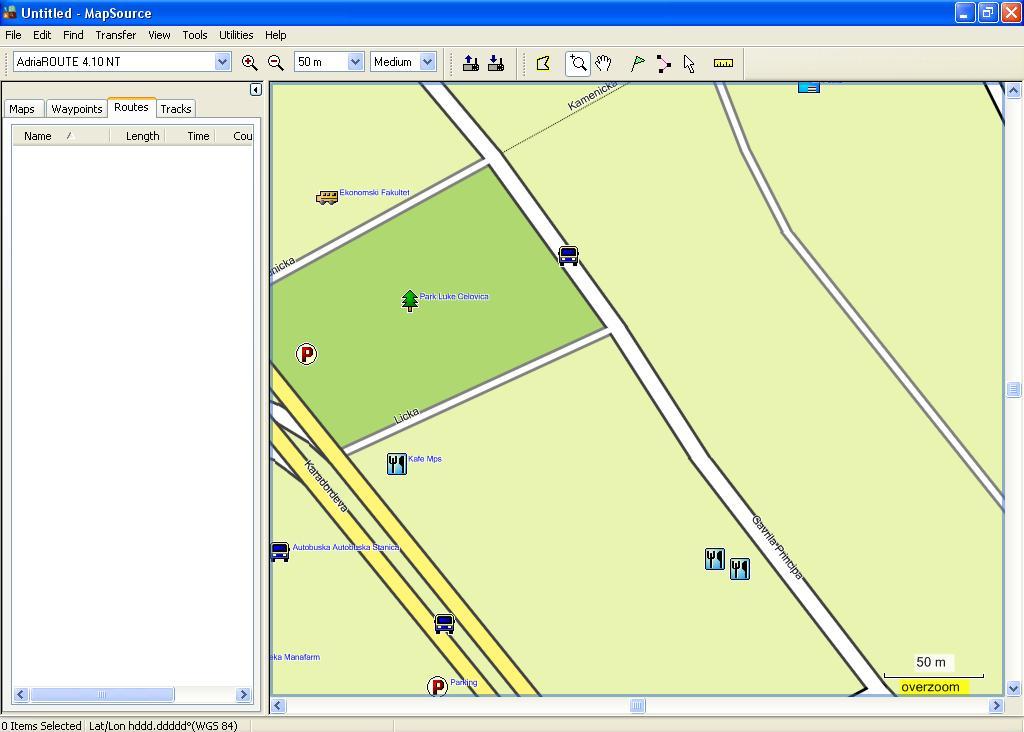
Task: Sort routes by Name column header
Action: [38, 136]
